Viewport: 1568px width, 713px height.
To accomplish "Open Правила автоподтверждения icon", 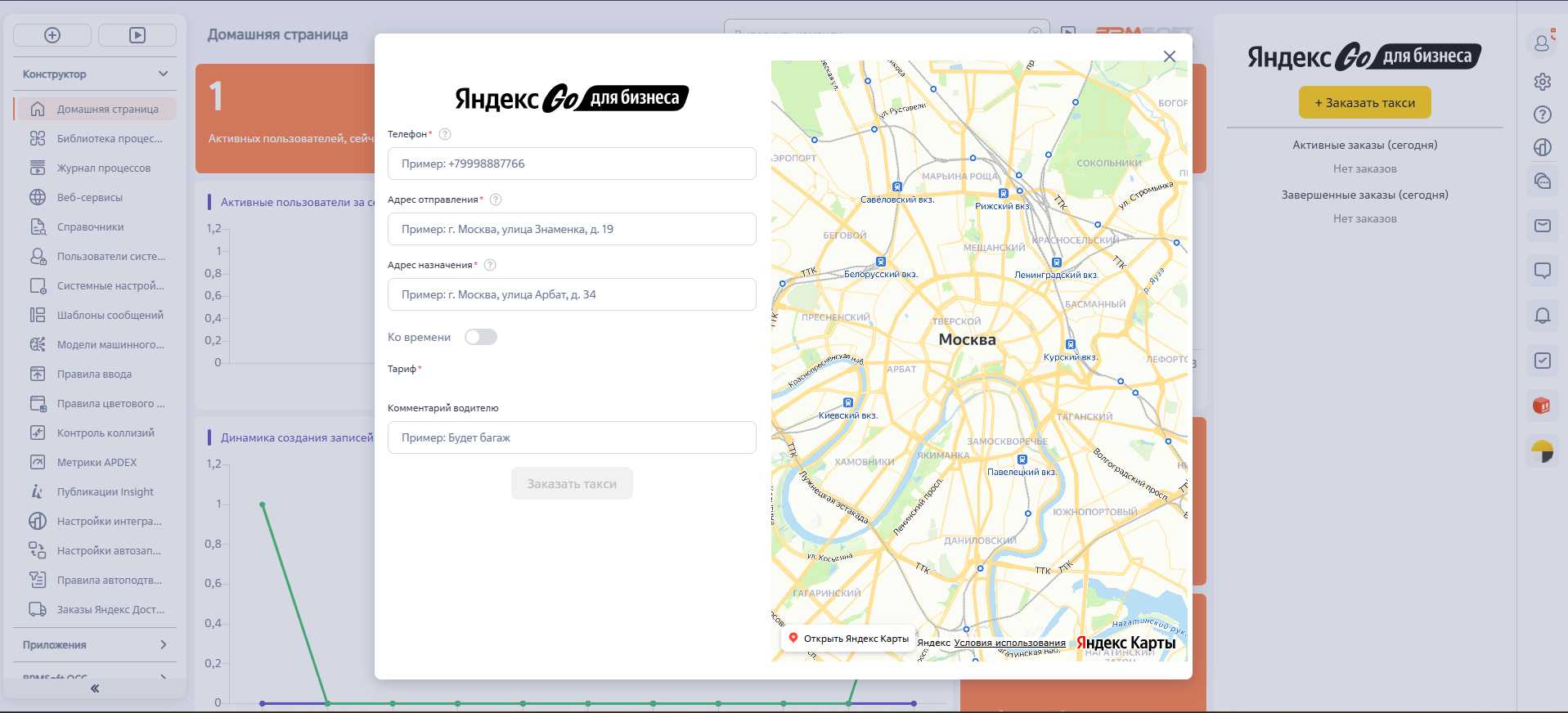I will [38, 580].
